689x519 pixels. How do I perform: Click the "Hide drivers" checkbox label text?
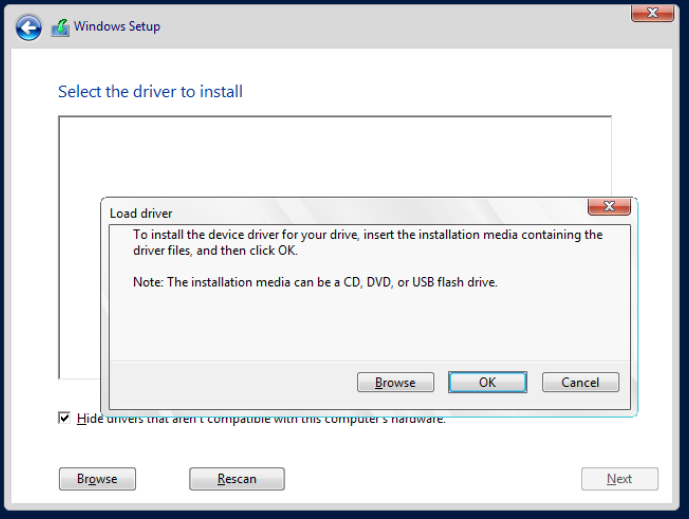(260, 419)
